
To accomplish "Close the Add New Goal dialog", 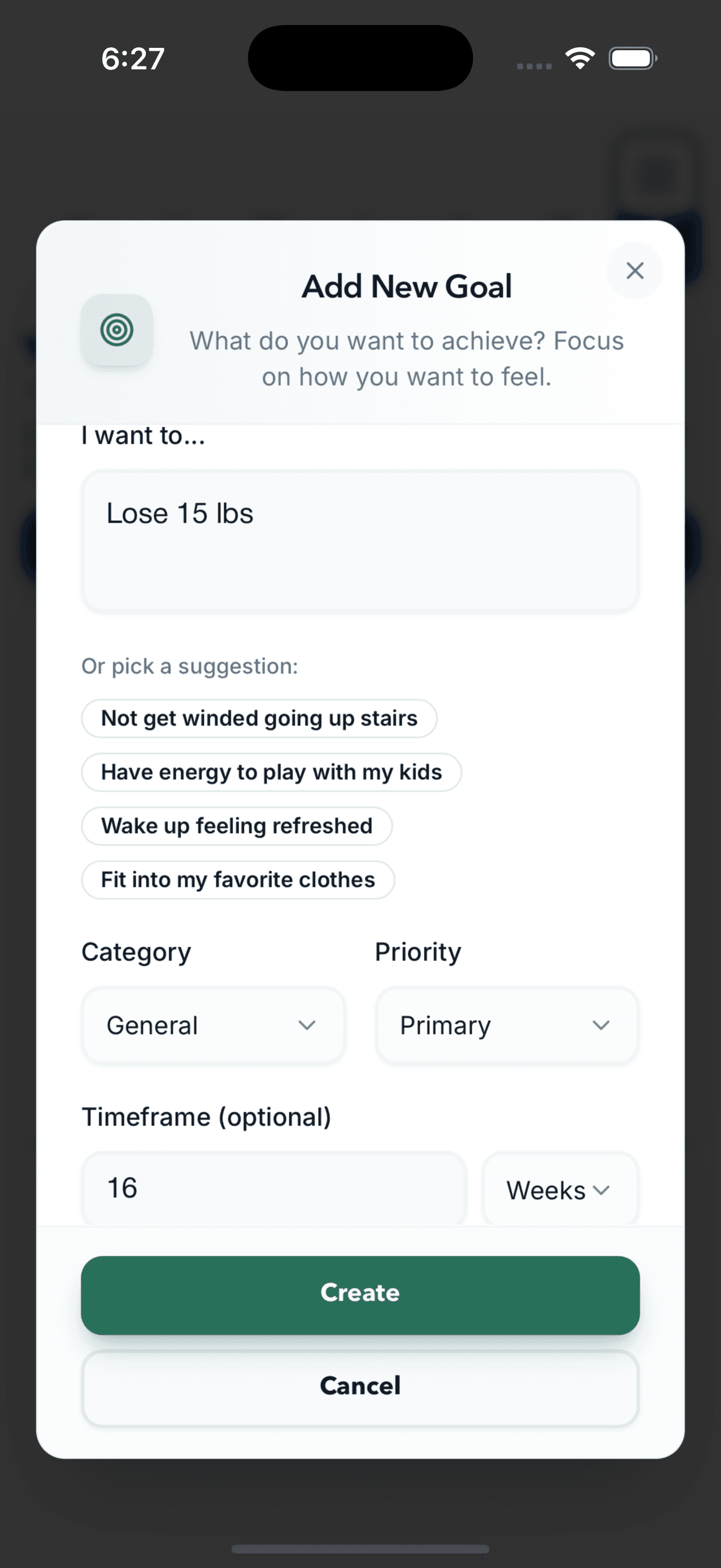I will pyautogui.click(x=634, y=271).
